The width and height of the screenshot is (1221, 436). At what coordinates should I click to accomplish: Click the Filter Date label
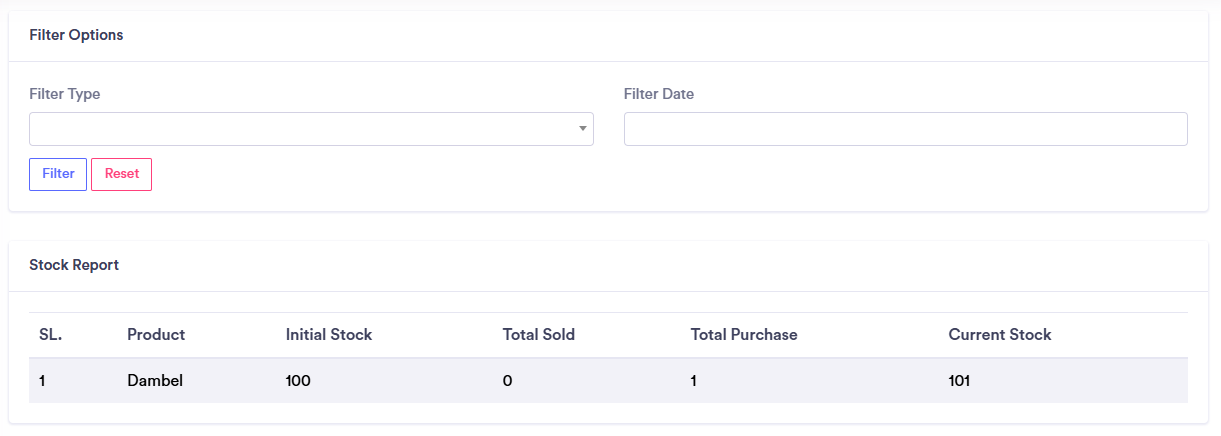(x=658, y=94)
